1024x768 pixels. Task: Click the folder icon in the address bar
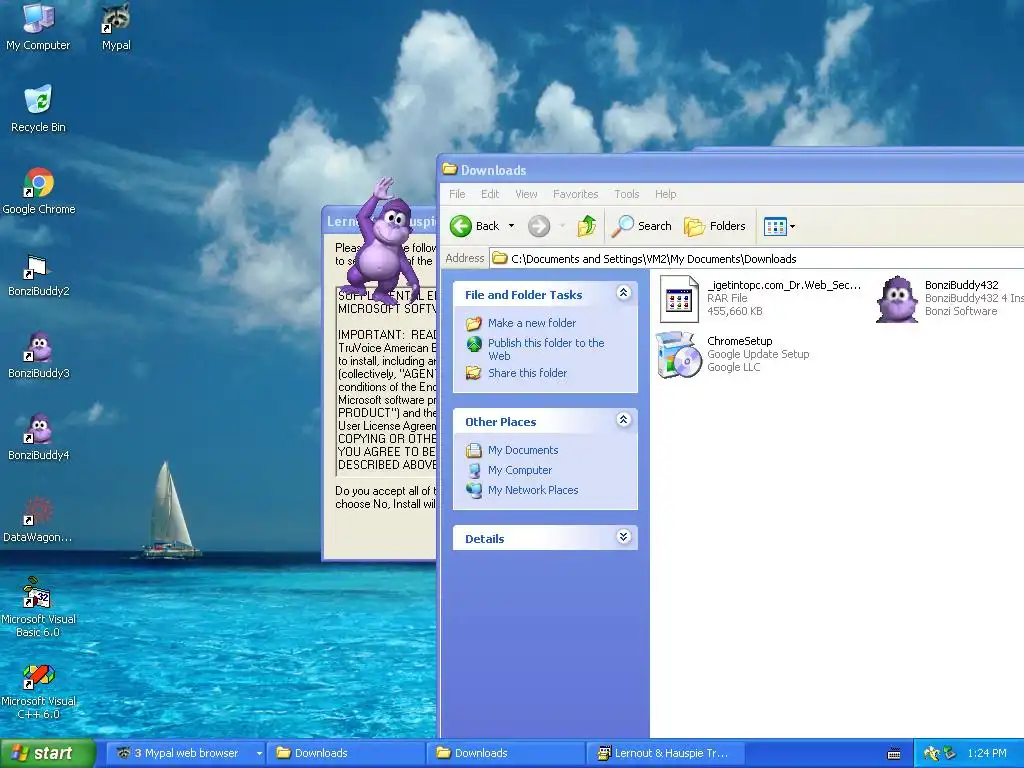click(500, 259)
